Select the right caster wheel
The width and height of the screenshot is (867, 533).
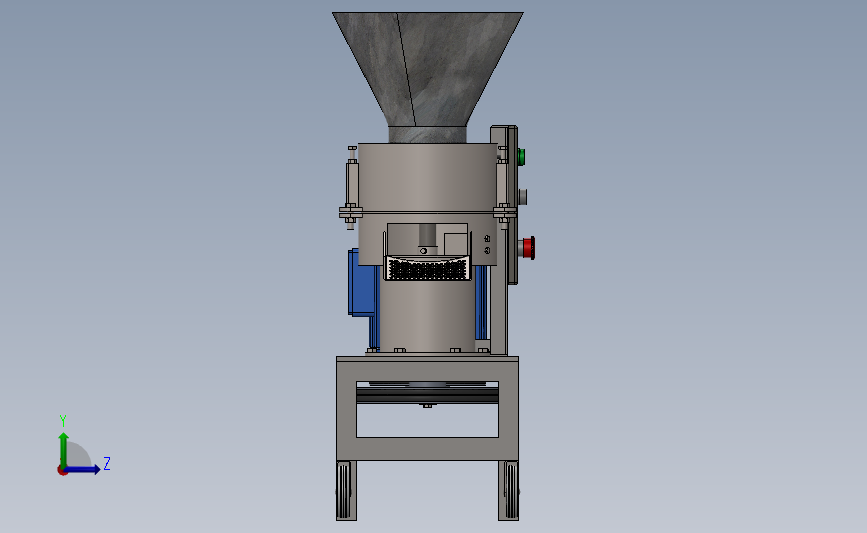click(x=511, y=491)
